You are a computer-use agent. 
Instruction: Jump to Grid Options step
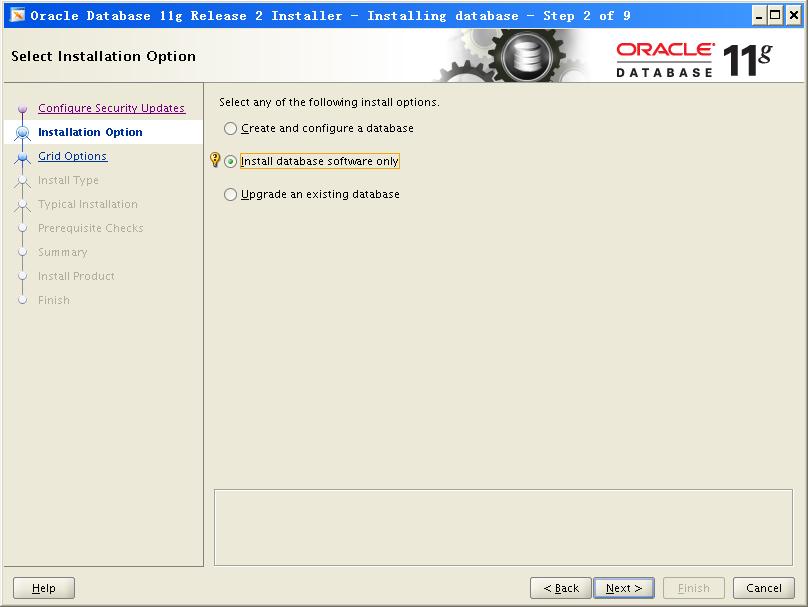72,156
